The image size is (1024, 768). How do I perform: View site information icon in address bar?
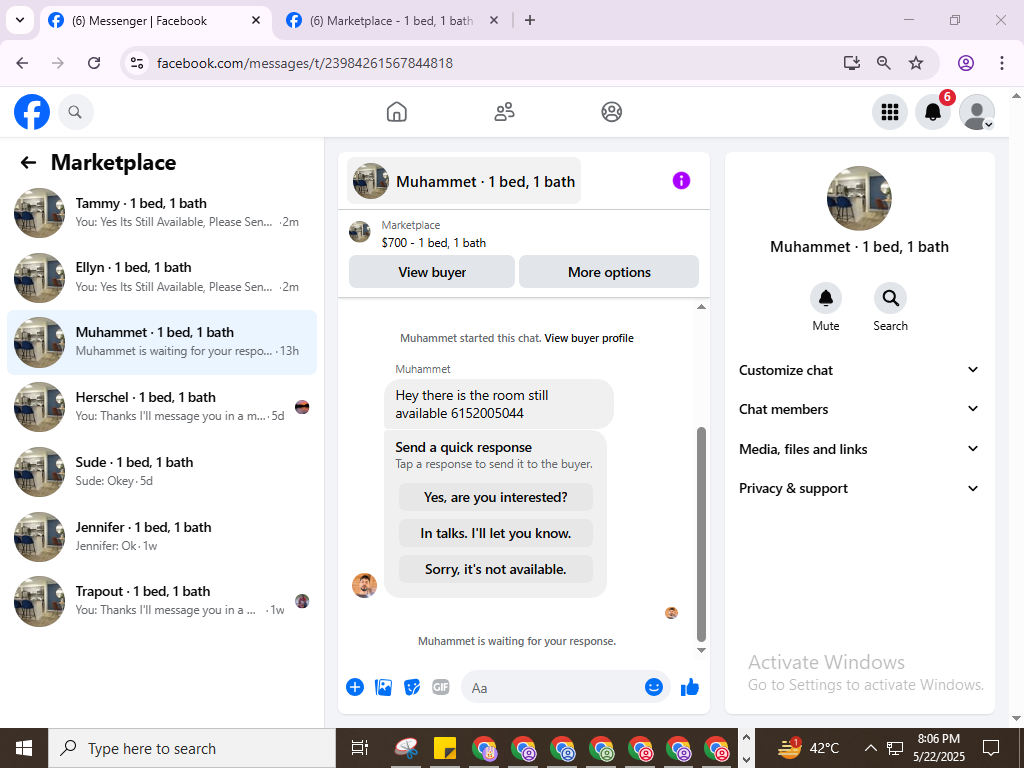[136, 63]
